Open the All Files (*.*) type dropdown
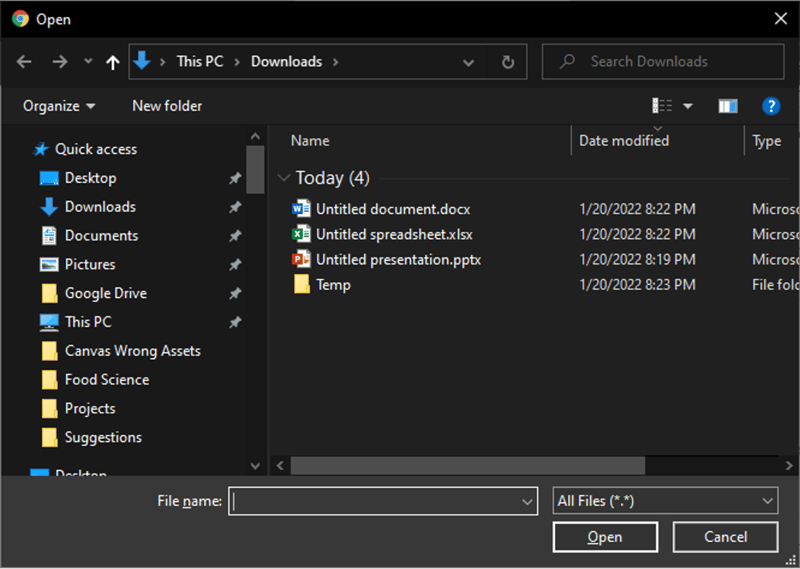Screen dimensions: 800x569 (x=665, y=501)
